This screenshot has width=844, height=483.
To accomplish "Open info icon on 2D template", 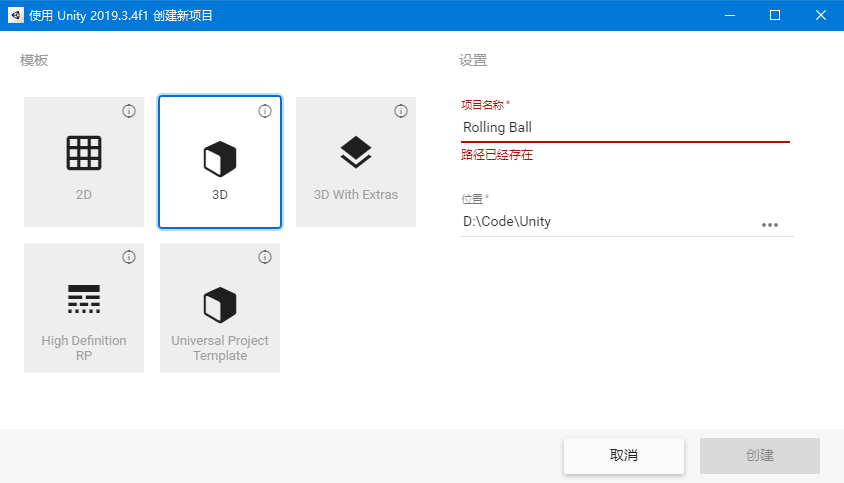I will [x=129, y=111].
